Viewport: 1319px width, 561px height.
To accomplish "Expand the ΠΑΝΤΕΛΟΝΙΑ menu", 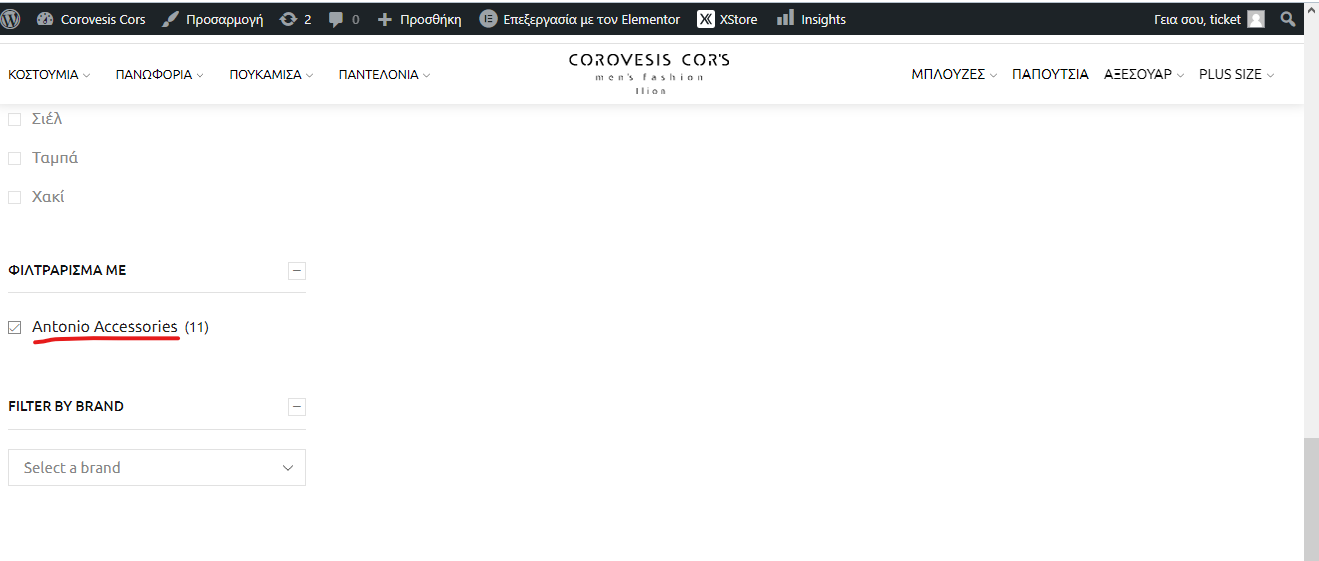I will [385, 74].
